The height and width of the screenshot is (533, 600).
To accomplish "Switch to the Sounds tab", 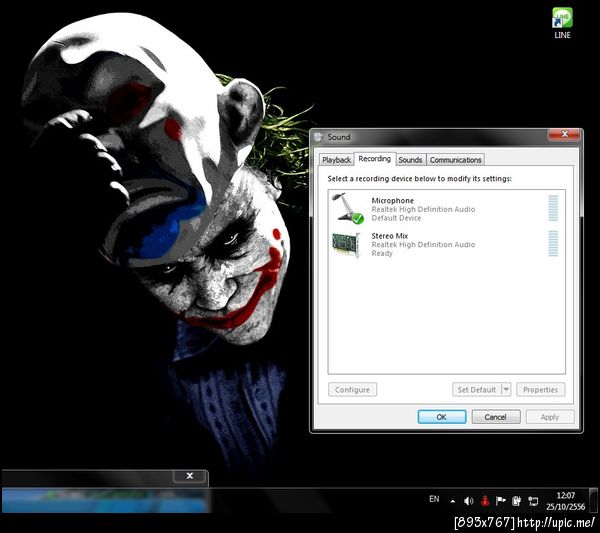I will pos(410,160).
